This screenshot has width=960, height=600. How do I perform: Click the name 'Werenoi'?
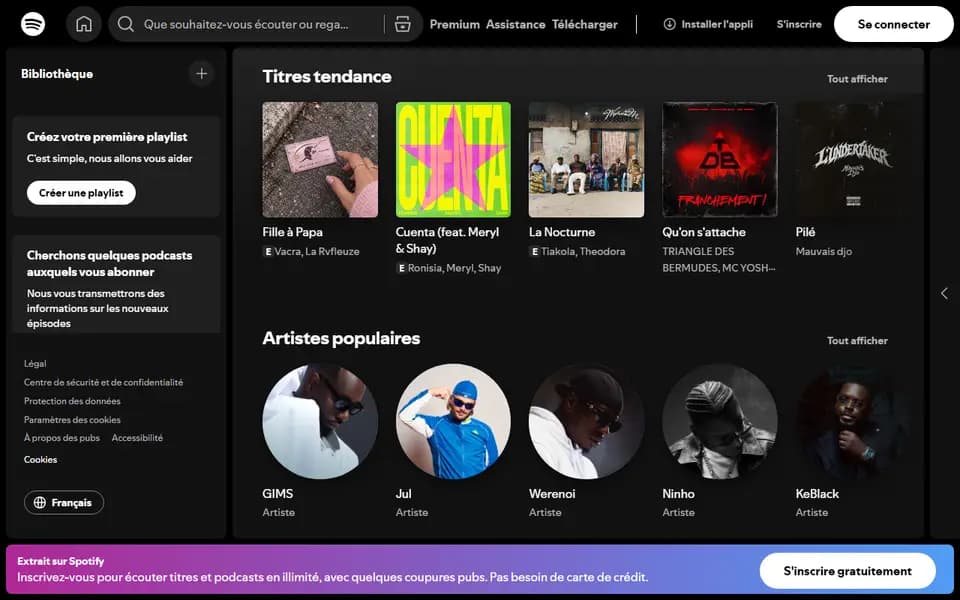pos(552,493)
